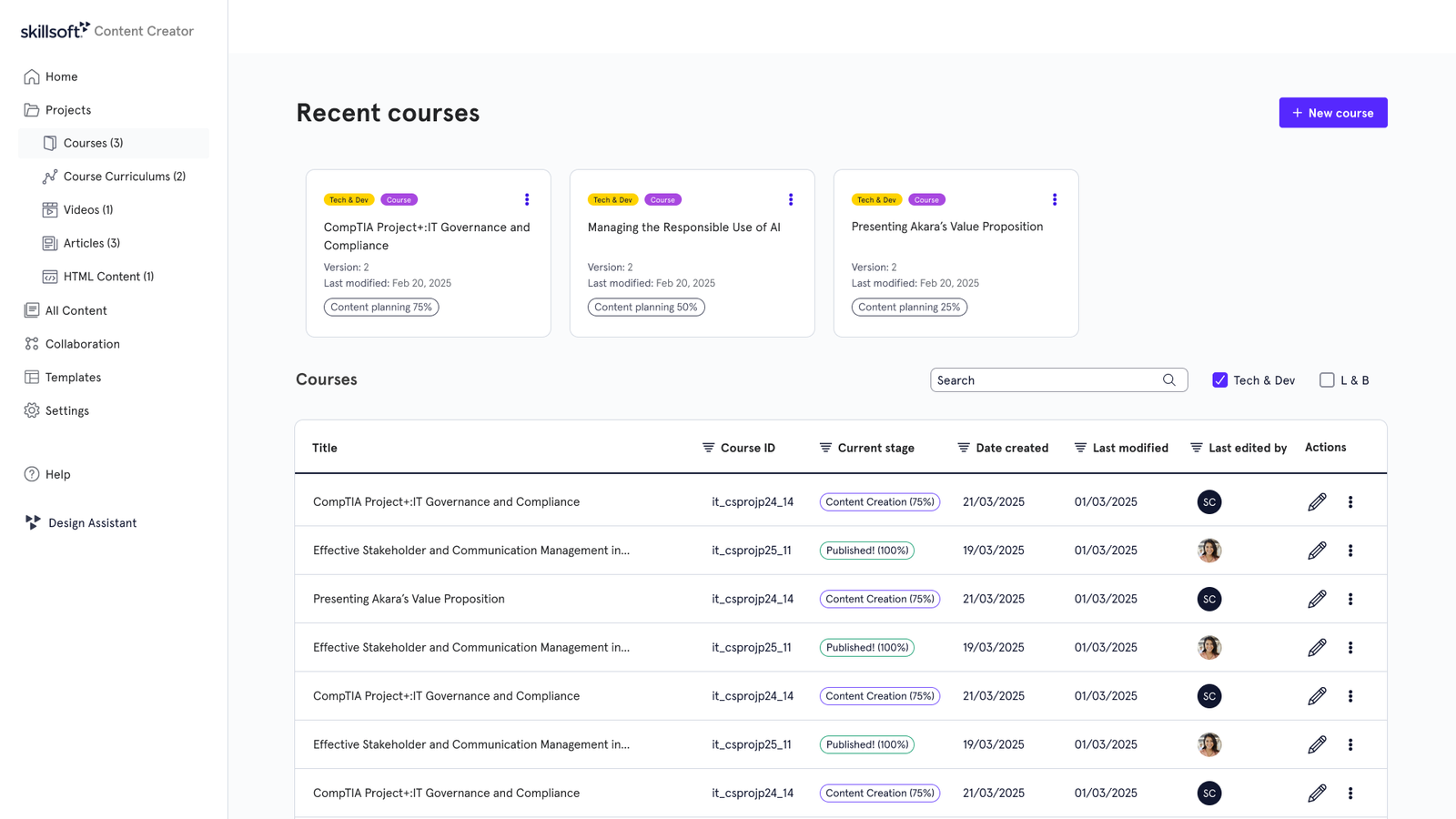
Task: Open three-dot menu on Presenting Akara's Value Proposition card
Action: coord(1055,199)
